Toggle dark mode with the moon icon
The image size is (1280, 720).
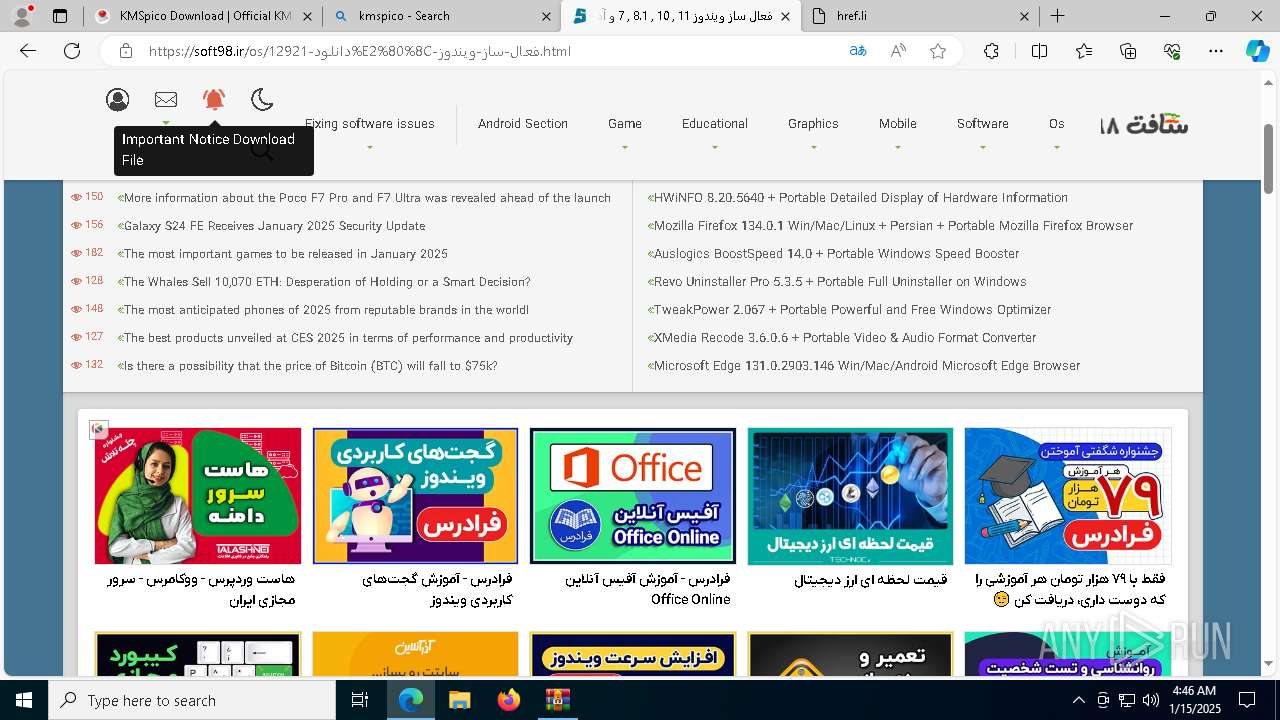[262, 99]
